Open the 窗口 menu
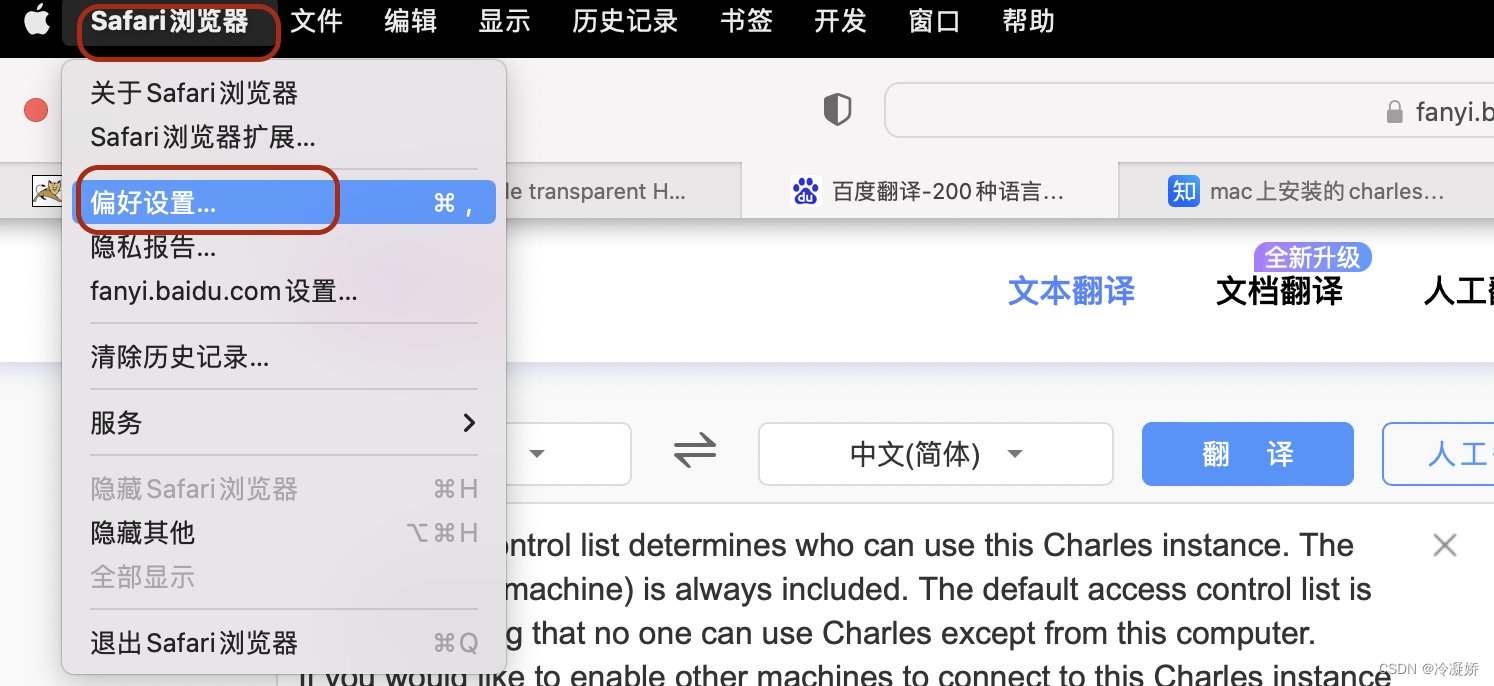This screenshot has width=1494, height=686. coord(934,21)
